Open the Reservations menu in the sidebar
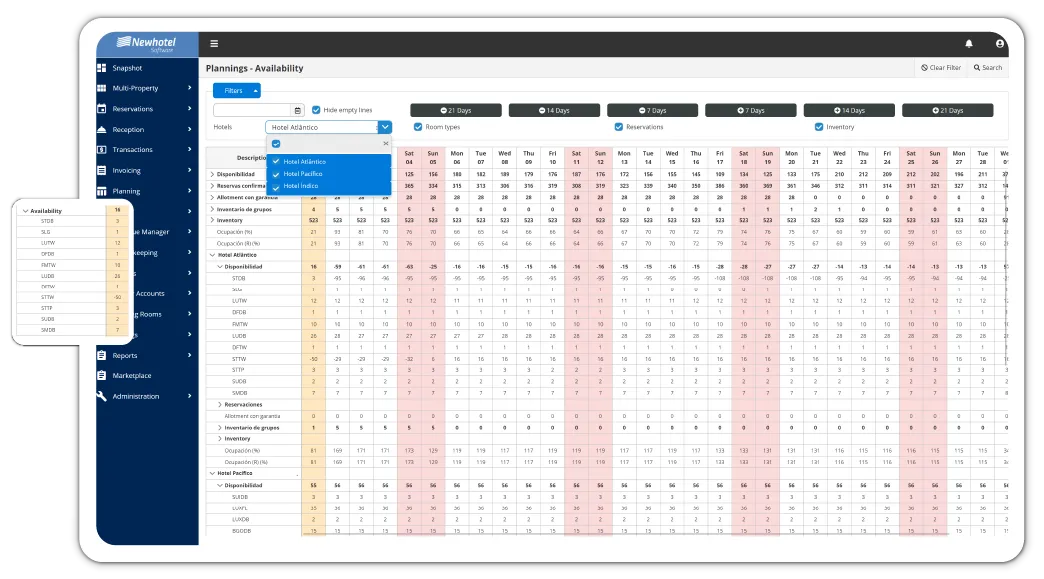This screenshot has height=579, width=1044. (x=145, y=108)
